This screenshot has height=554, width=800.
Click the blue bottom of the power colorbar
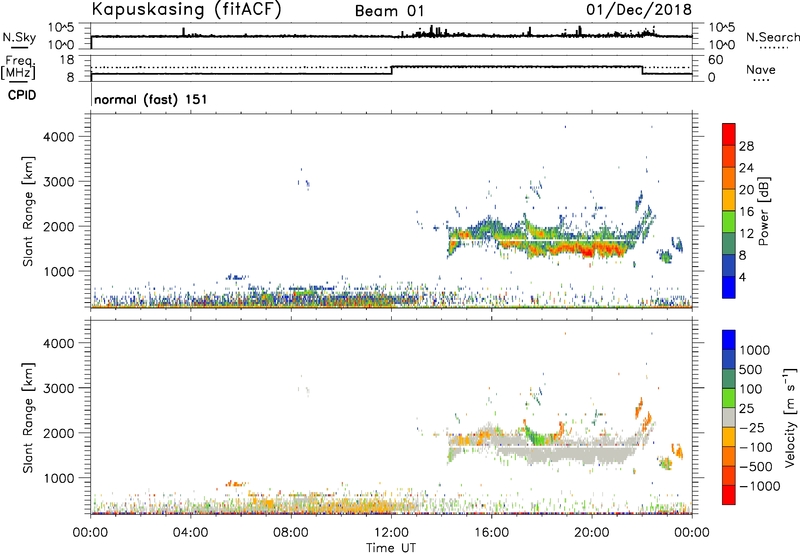[729, 287]
